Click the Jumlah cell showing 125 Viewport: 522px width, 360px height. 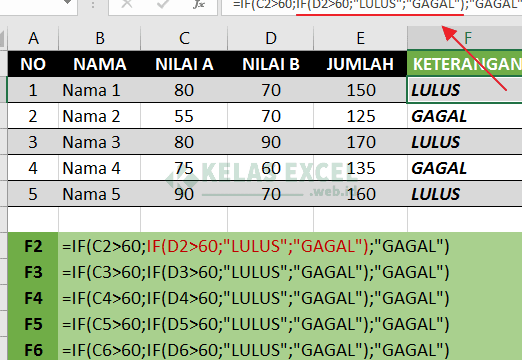pos(360,116)
